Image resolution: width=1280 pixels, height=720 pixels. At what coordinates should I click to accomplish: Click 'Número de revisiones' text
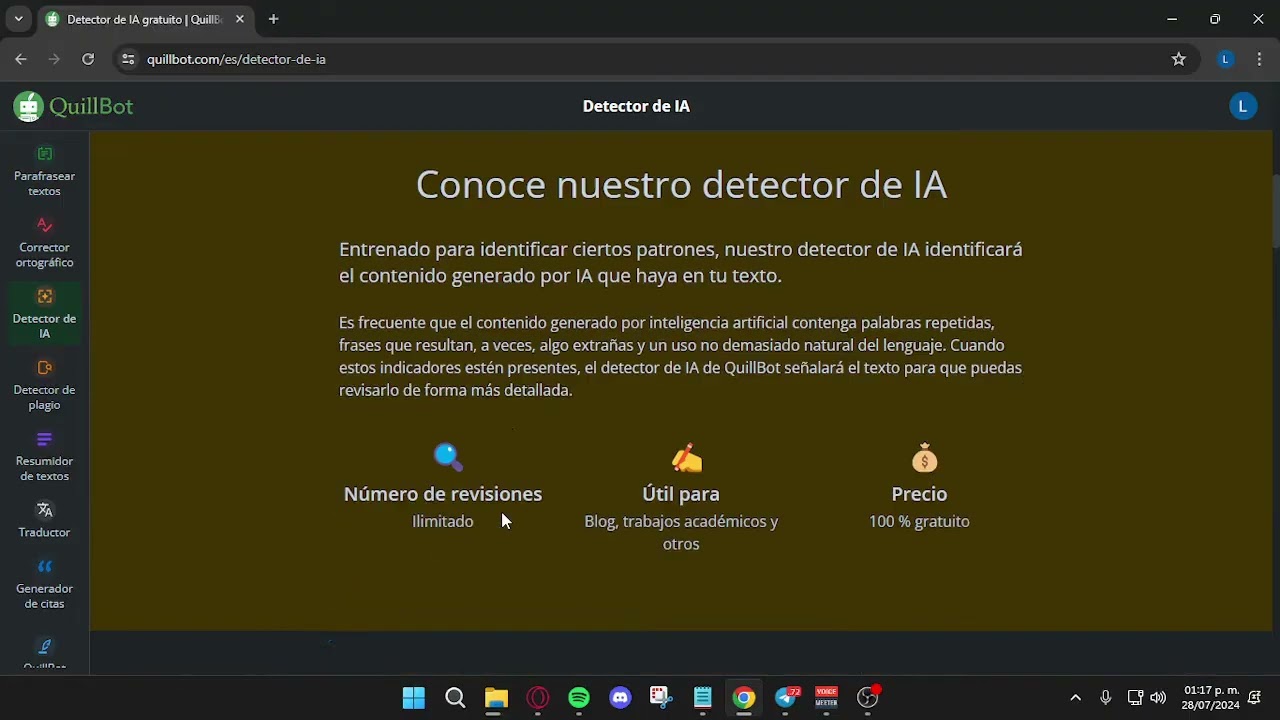click(x=443, y=494)
